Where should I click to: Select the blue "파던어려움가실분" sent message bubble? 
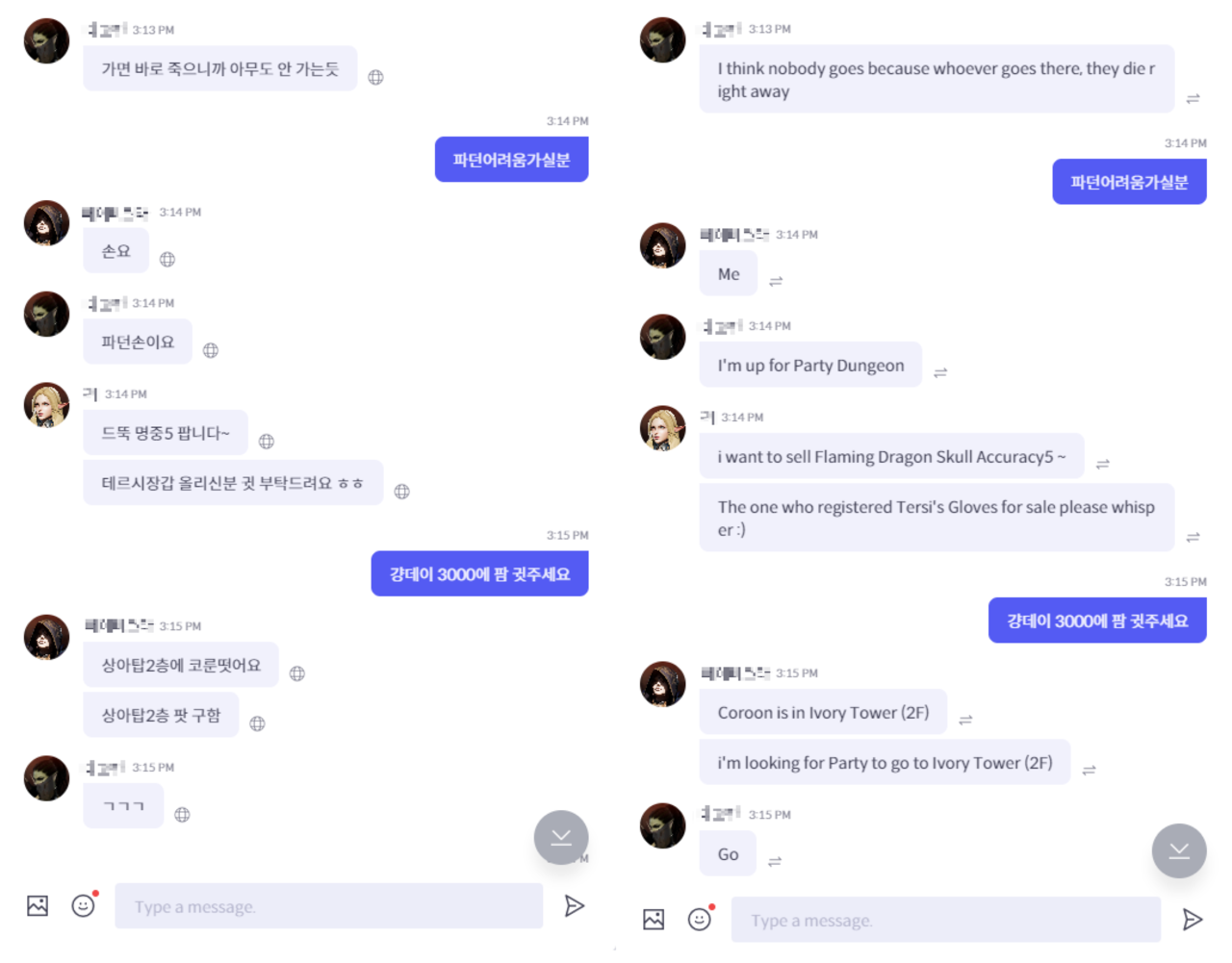511,159
